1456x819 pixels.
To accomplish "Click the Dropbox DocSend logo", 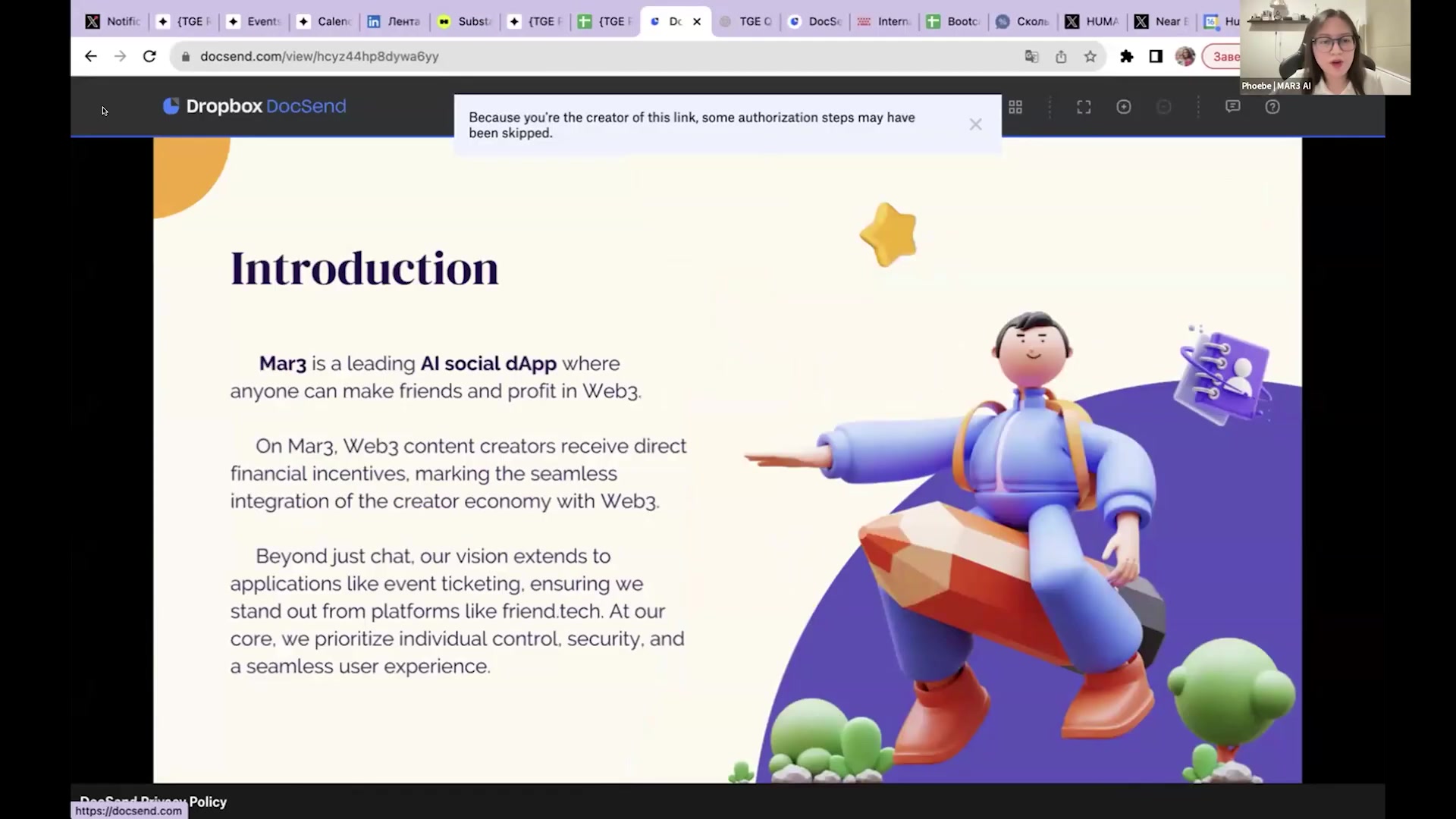I will click(x=255, y=106).
